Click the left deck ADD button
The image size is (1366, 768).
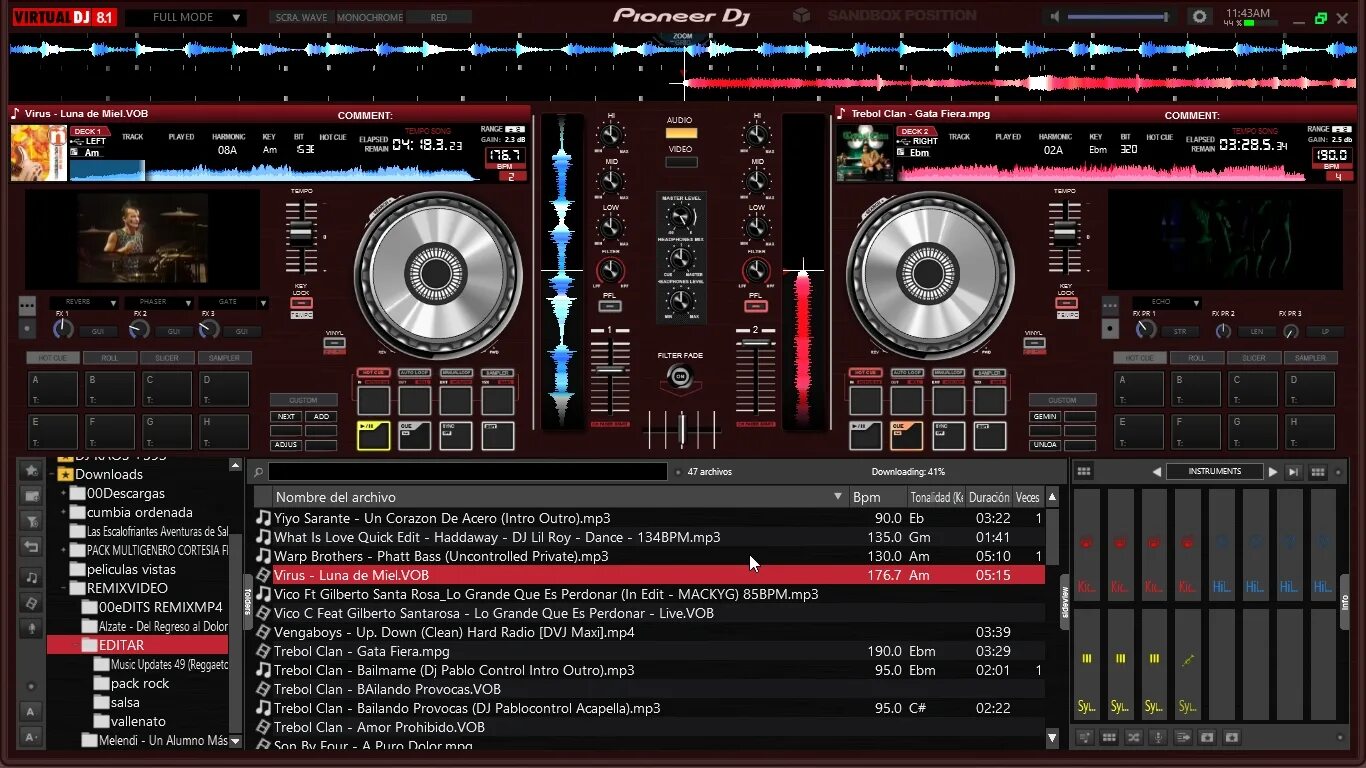tap(321, 416)
